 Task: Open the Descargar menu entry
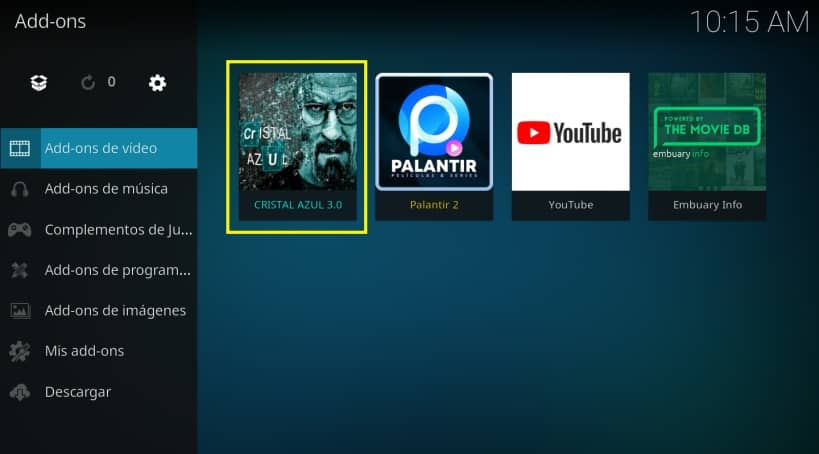[99, 392]
